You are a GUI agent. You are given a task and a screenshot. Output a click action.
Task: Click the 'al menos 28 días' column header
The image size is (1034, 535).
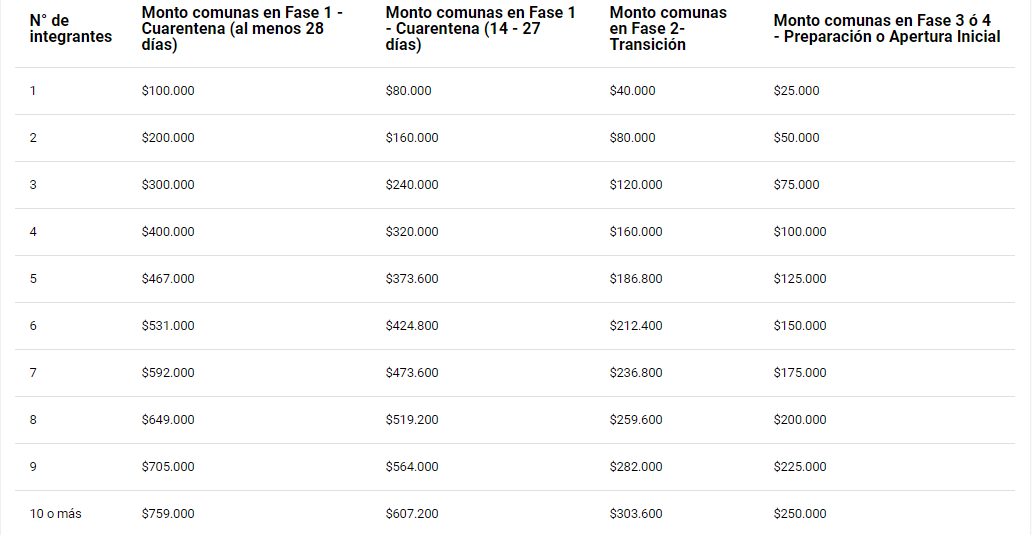pos(242,28)
